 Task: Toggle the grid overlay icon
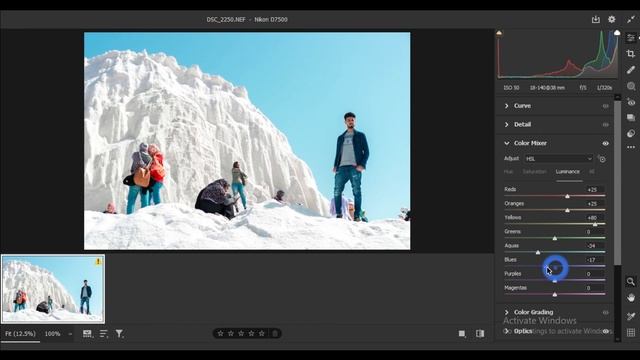(x=631, y=332)
